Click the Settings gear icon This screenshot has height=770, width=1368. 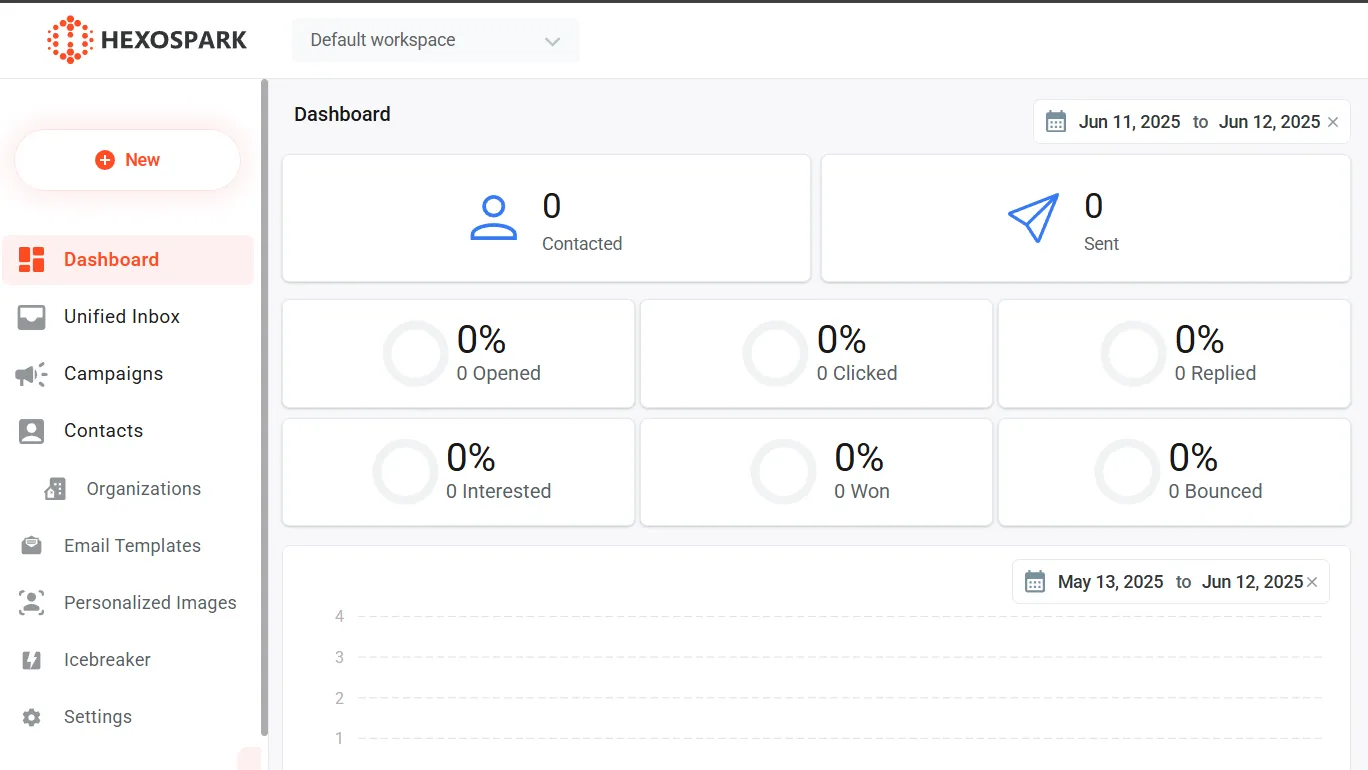coord(32,717)
